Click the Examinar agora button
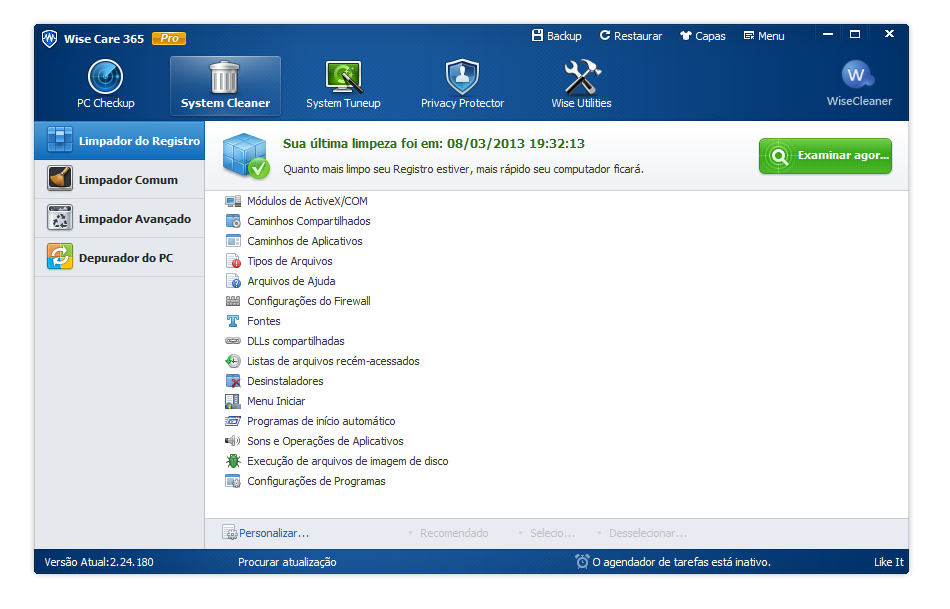950x609 pixels. pos(825,156)
